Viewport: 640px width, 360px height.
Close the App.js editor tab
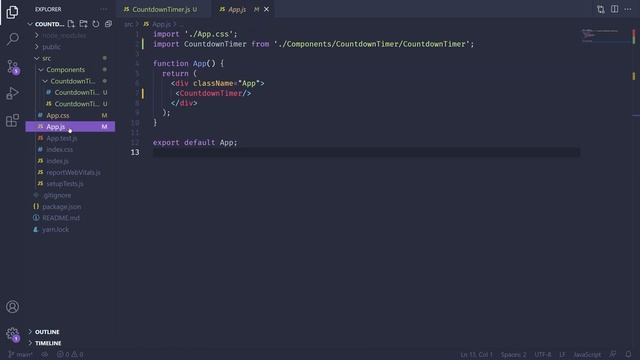267,9
